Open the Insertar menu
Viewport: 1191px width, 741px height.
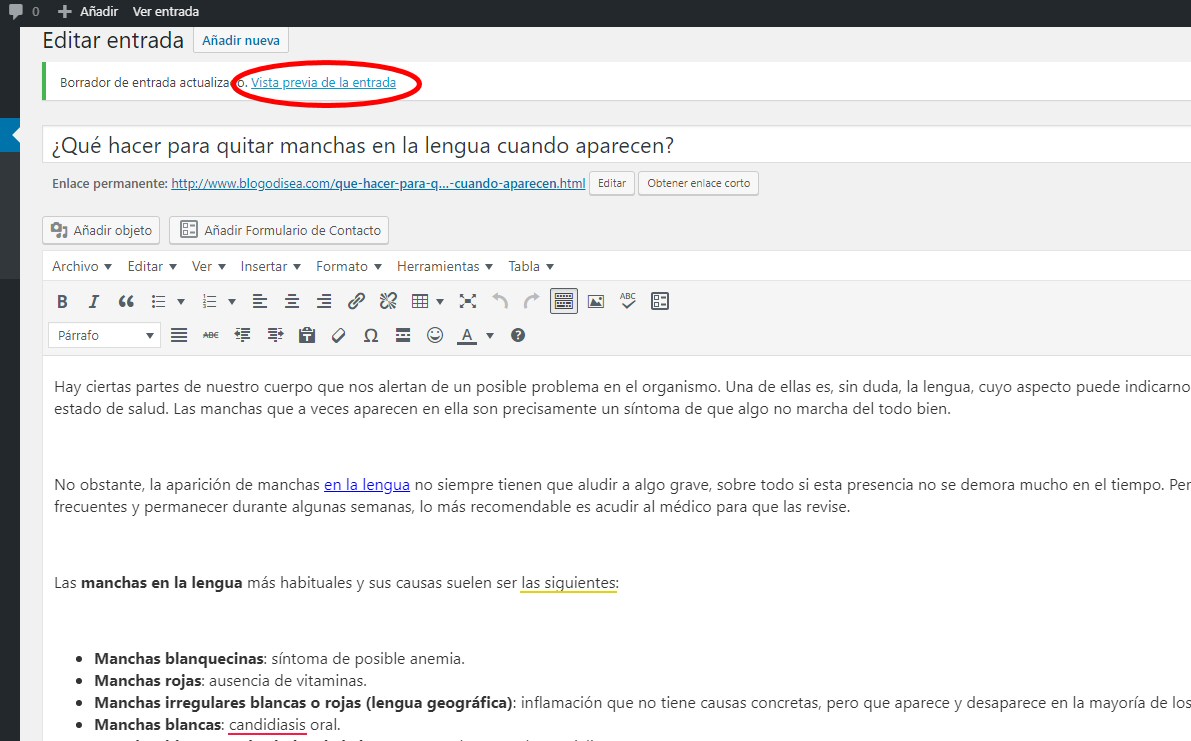click(270, 267)
